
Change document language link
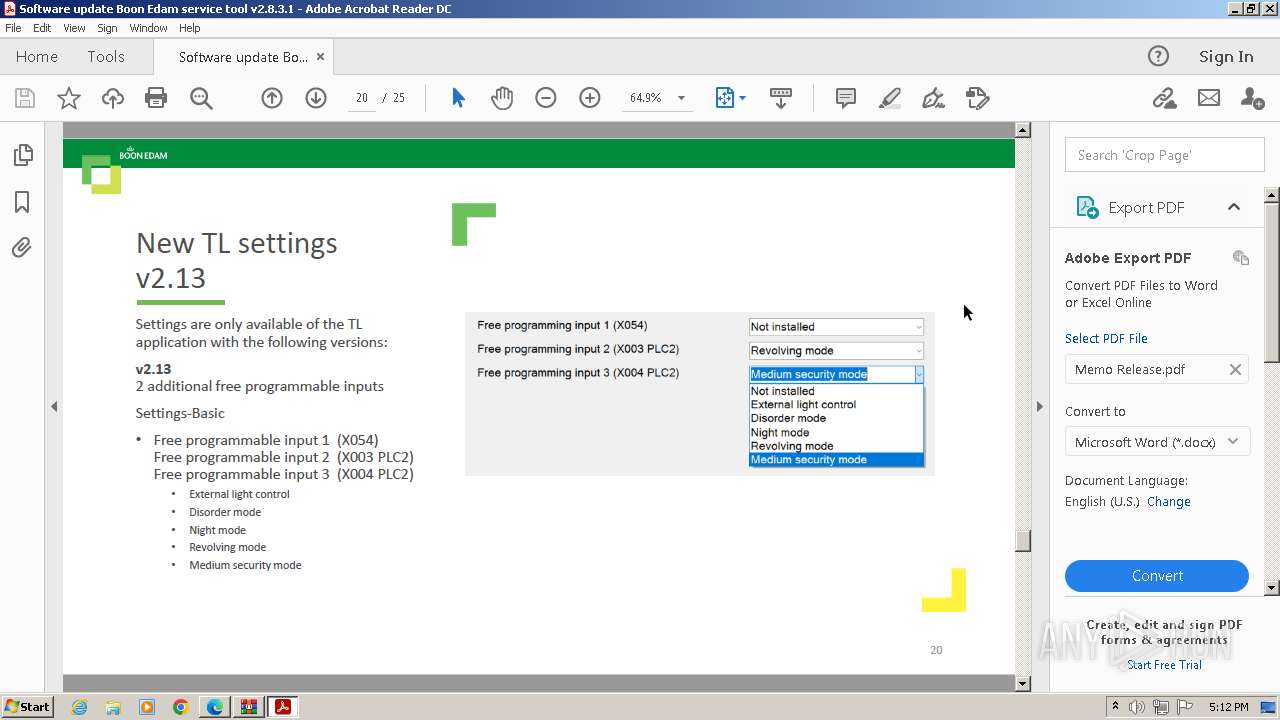pyautogui.click(x=1168, y=502)
